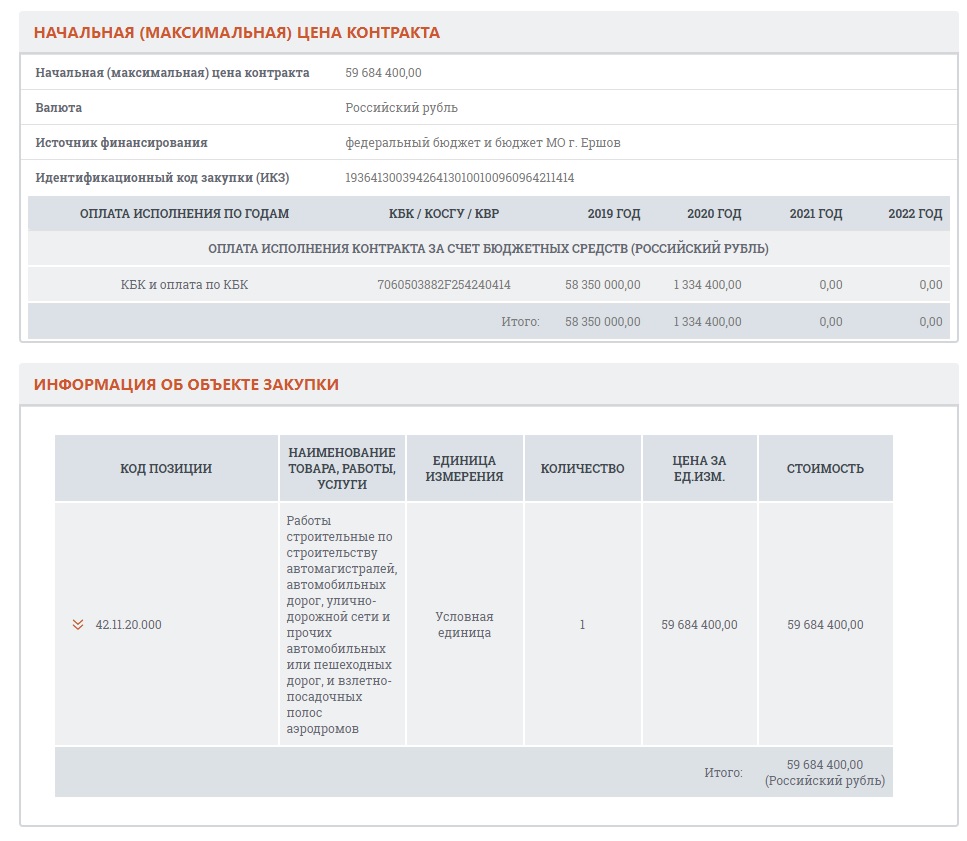
Task: Click the '2020 год' column header
Action: click(x=714, y=214)
